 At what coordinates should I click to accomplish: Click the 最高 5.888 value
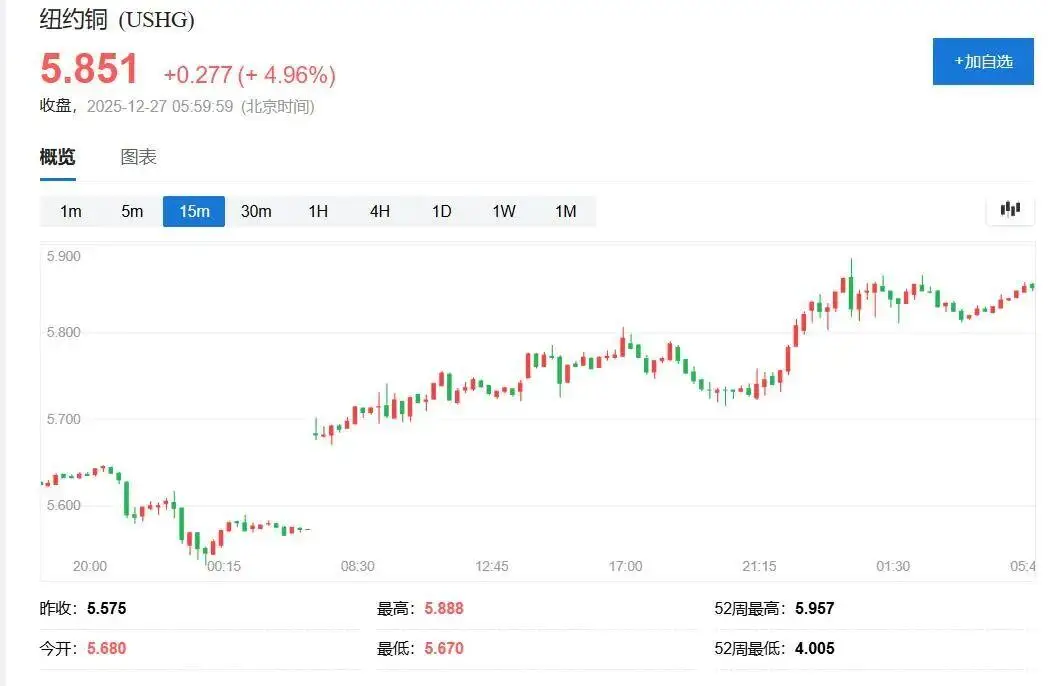[x=441, y=608]
